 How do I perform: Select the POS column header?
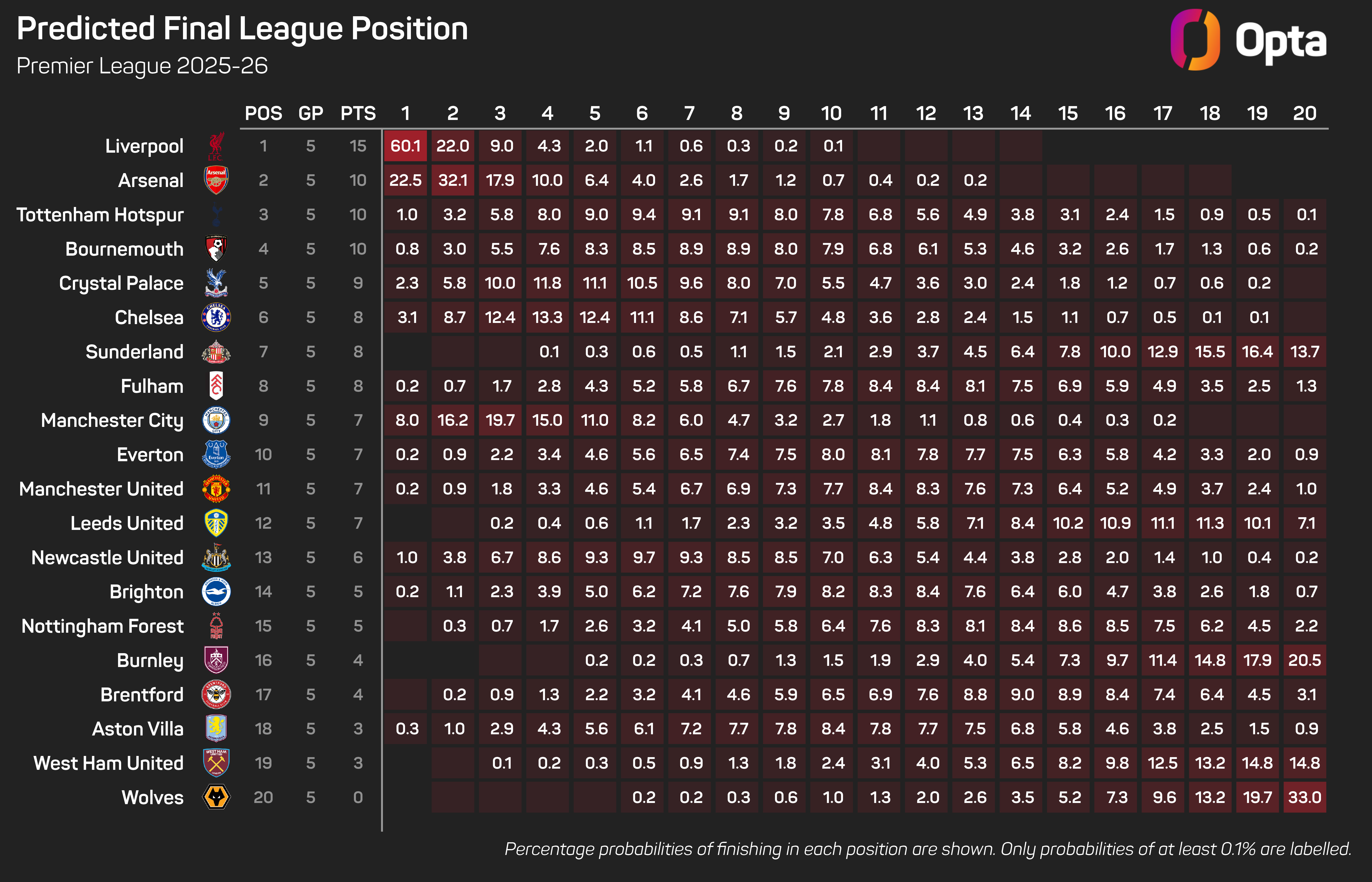(263, 113)
